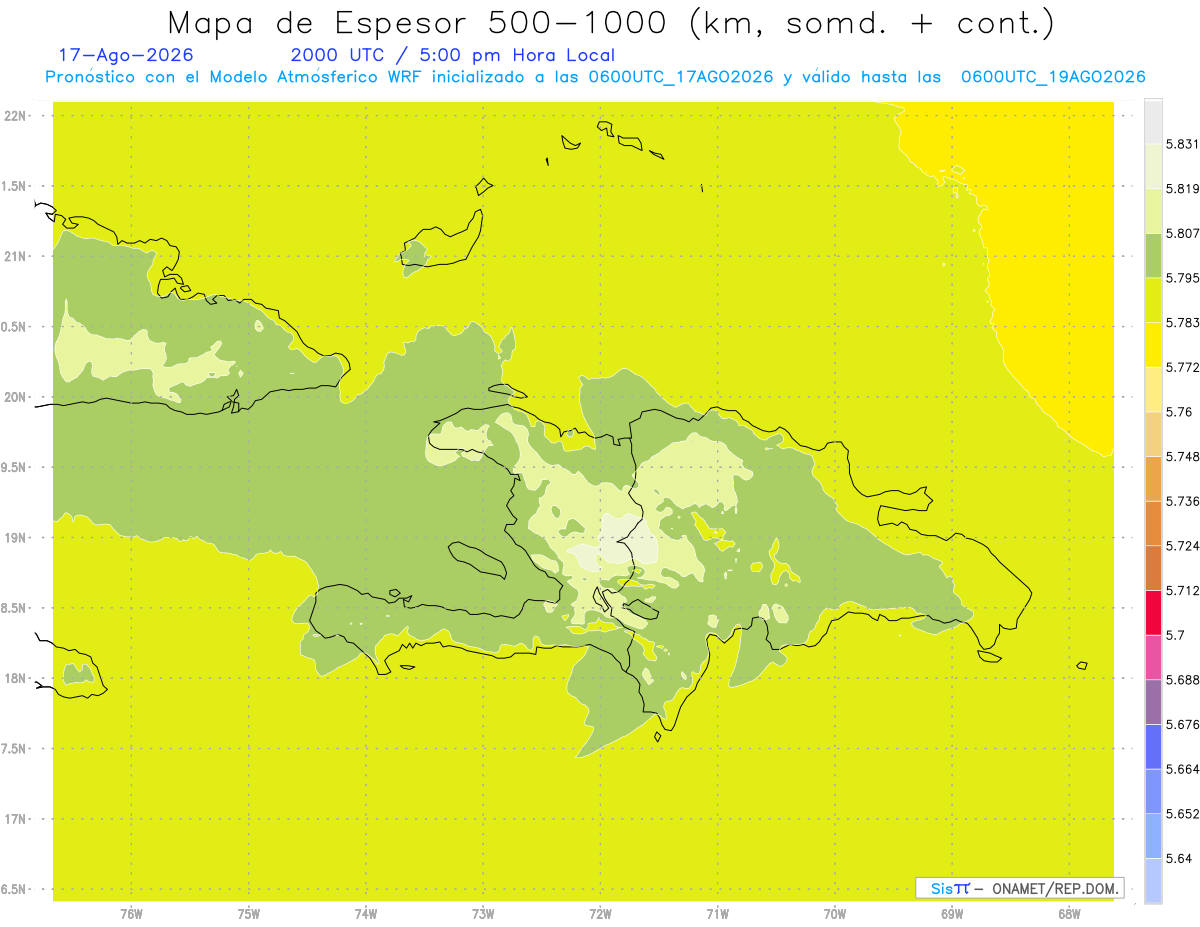Screen dimensions: 1200x927
Task: Click the 5.76 legend value
Action: (x=1179, y=412)
